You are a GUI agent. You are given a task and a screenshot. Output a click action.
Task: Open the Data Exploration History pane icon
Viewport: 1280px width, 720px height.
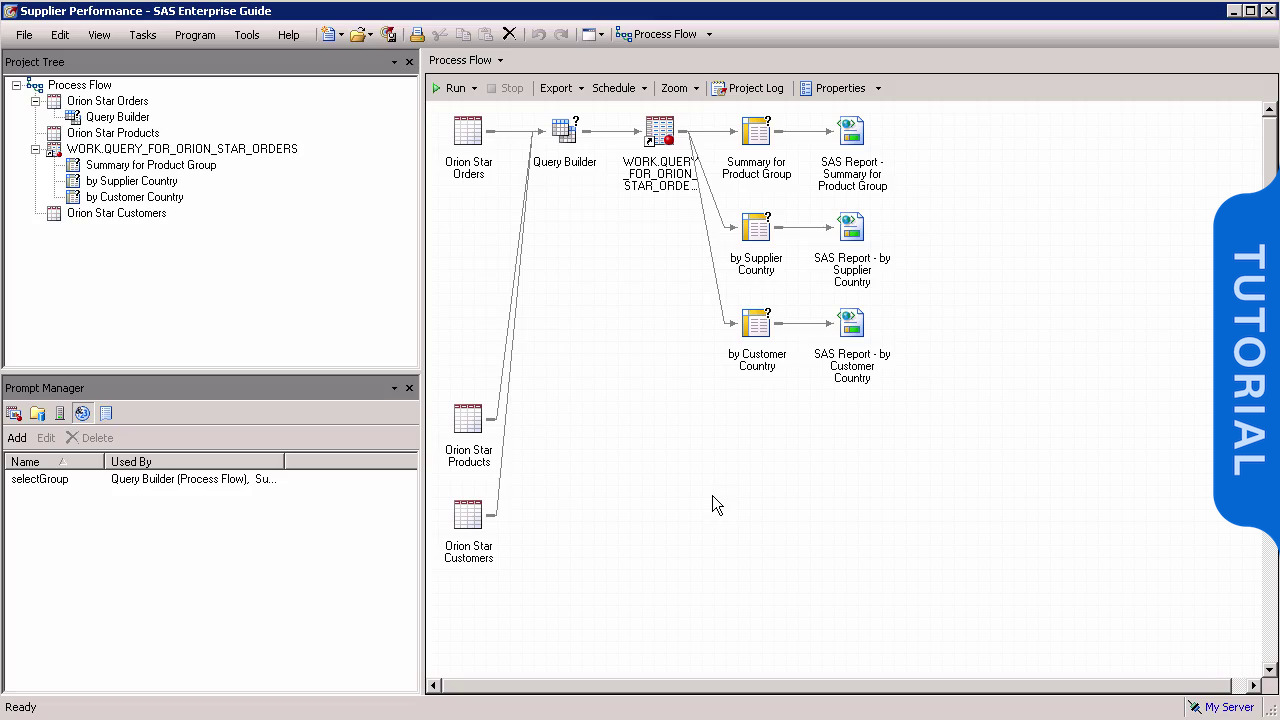[x=106, y=413]
